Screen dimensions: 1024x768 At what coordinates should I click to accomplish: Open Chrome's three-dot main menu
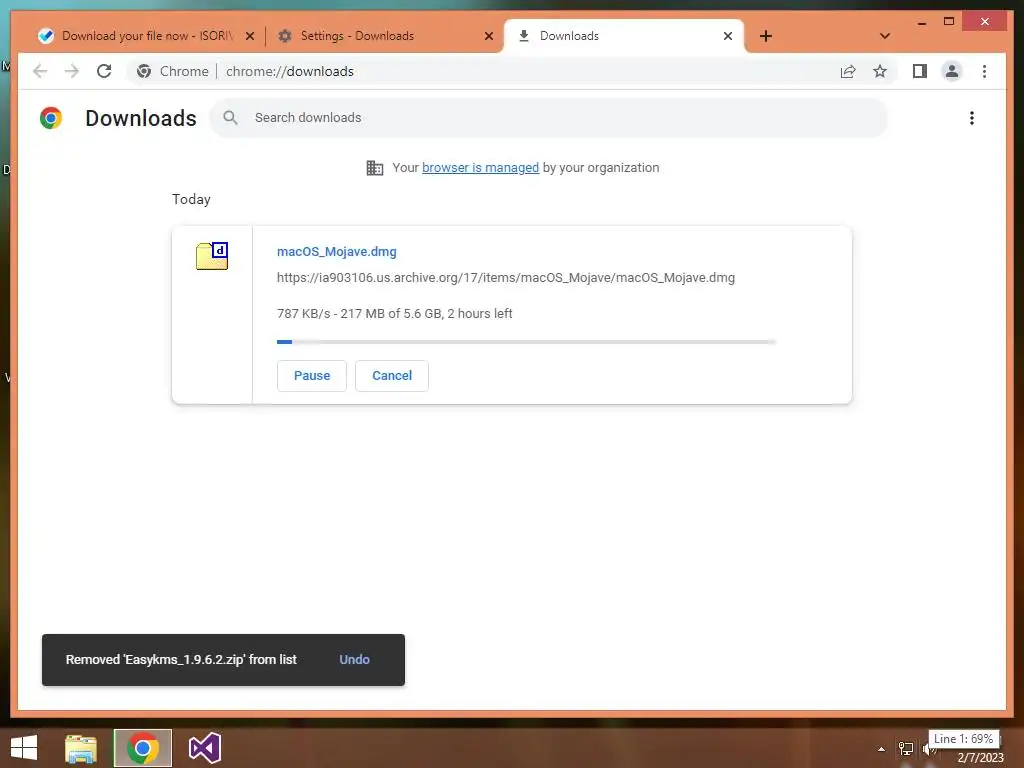tap(984, 71)
